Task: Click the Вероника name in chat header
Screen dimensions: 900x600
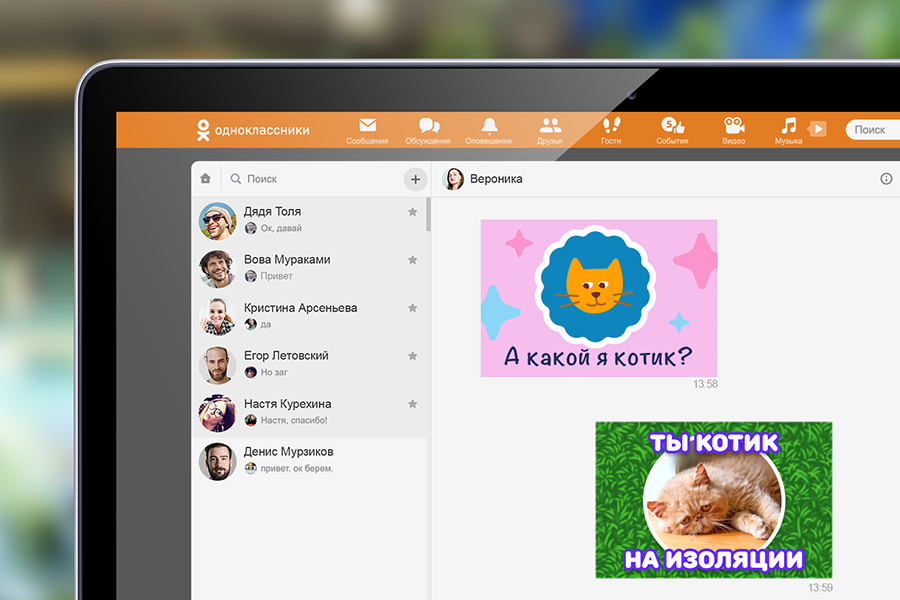Action: point(496,179)
